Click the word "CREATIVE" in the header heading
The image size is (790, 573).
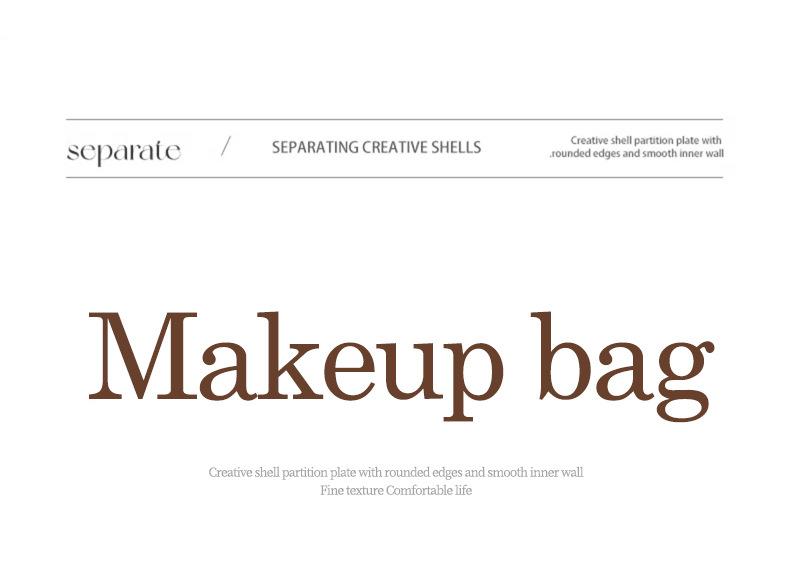[396, 147]
